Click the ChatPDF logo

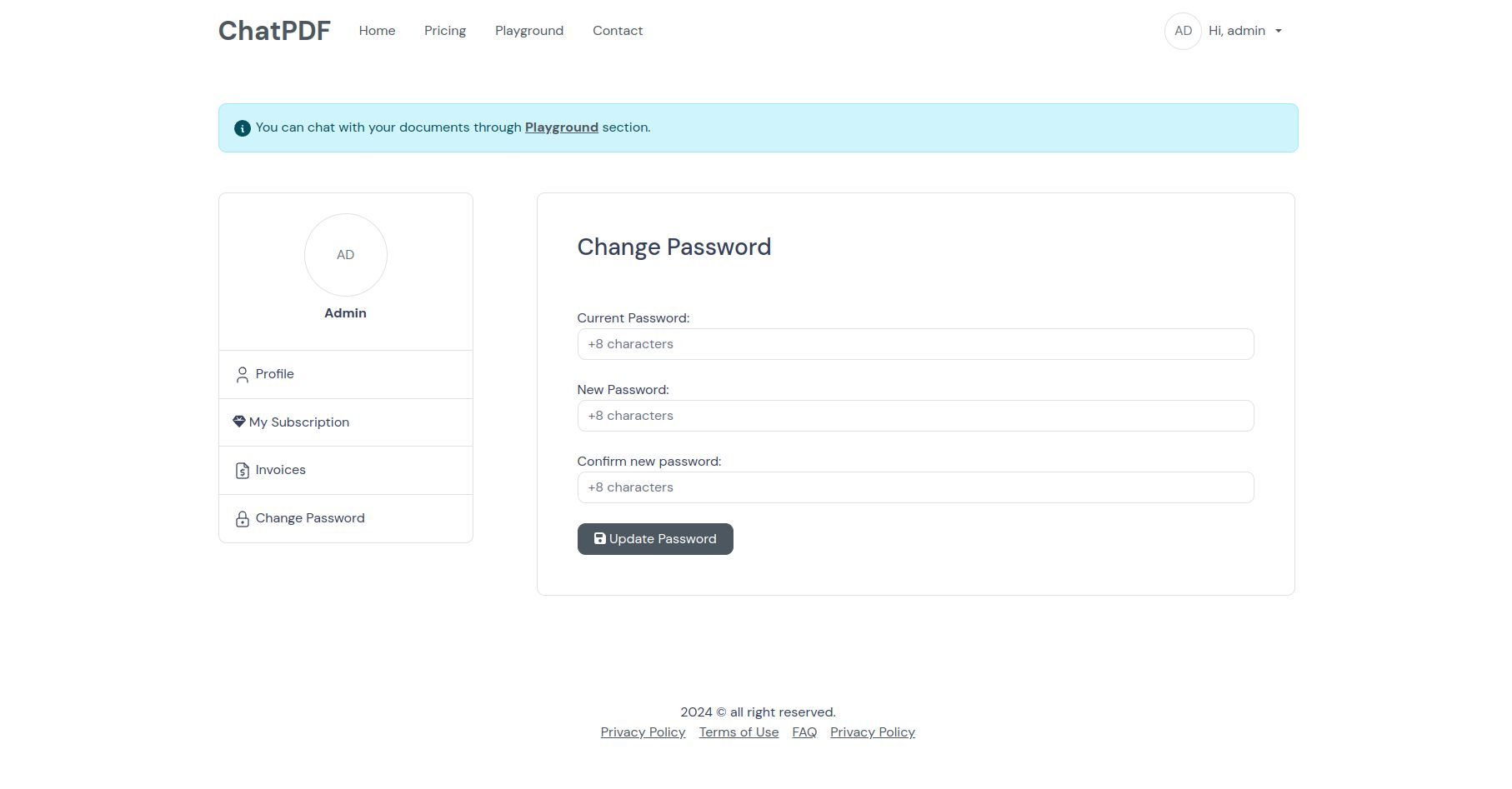click(x=274, y=31)
